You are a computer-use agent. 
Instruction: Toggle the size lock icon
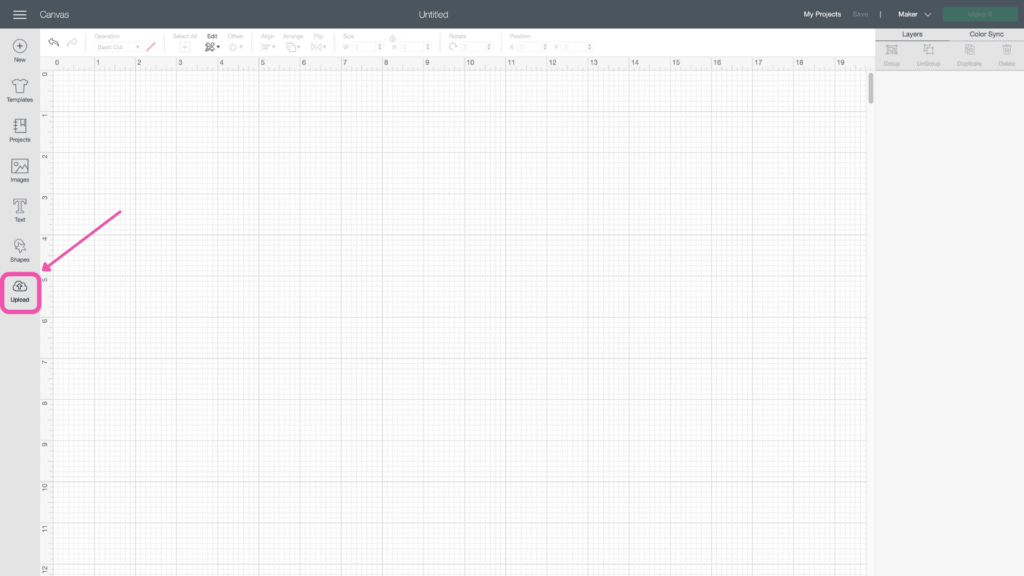pos(392,39)
